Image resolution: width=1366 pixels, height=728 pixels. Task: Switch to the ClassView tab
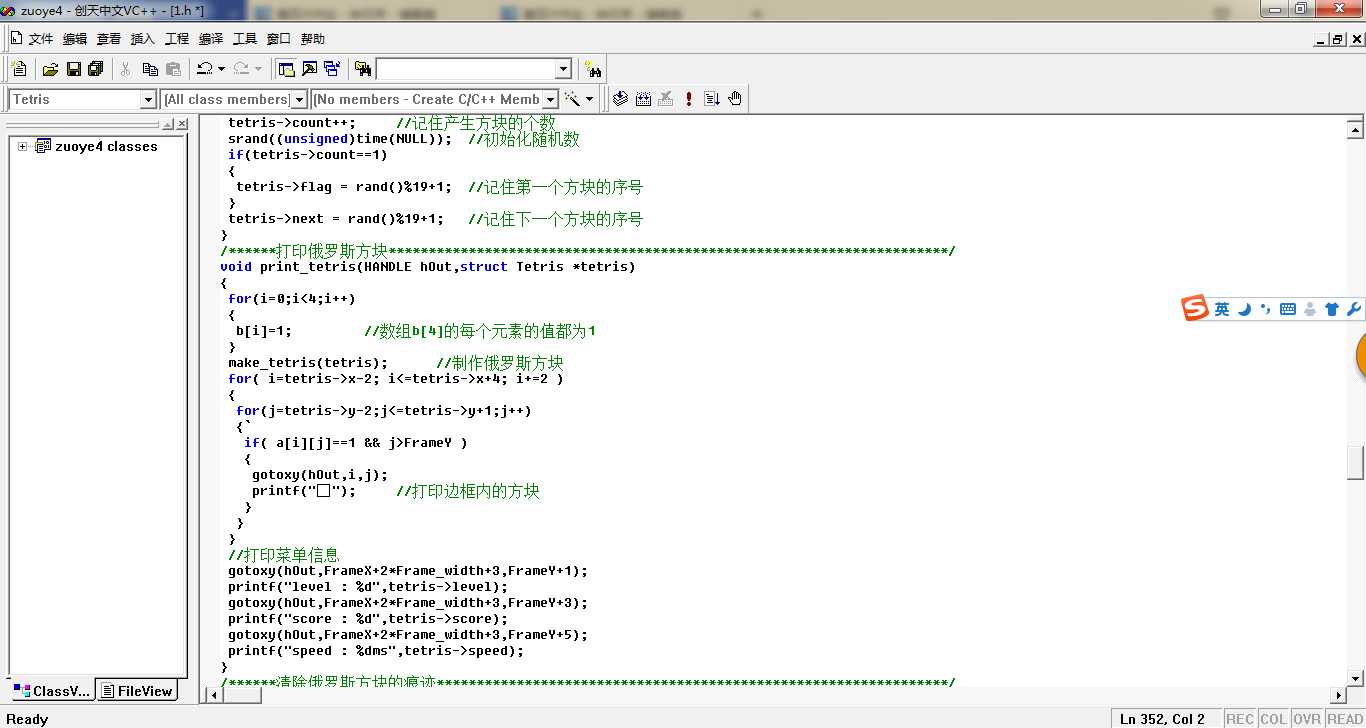tap(51, 691)
